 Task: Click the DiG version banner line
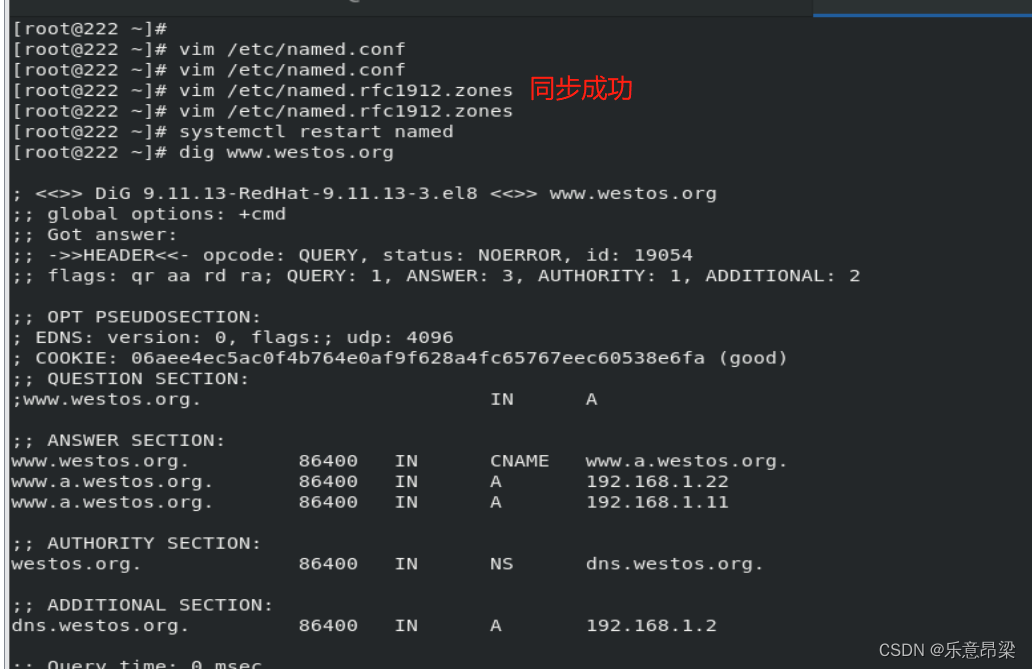pos(365,194)
